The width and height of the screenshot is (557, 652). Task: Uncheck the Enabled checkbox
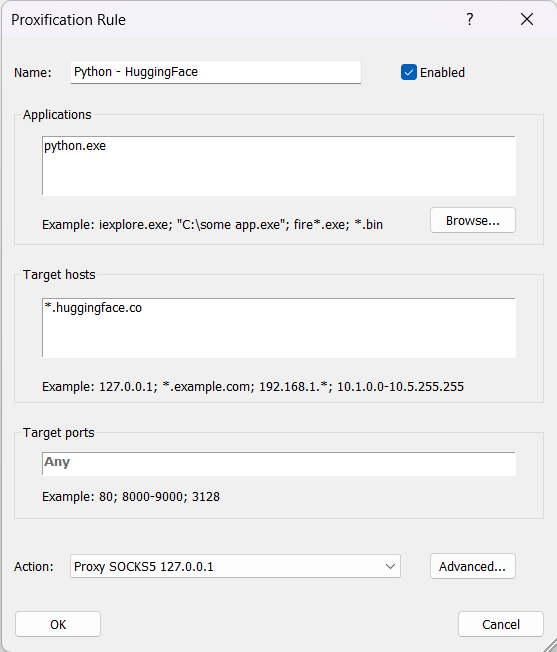pos(409,72)
